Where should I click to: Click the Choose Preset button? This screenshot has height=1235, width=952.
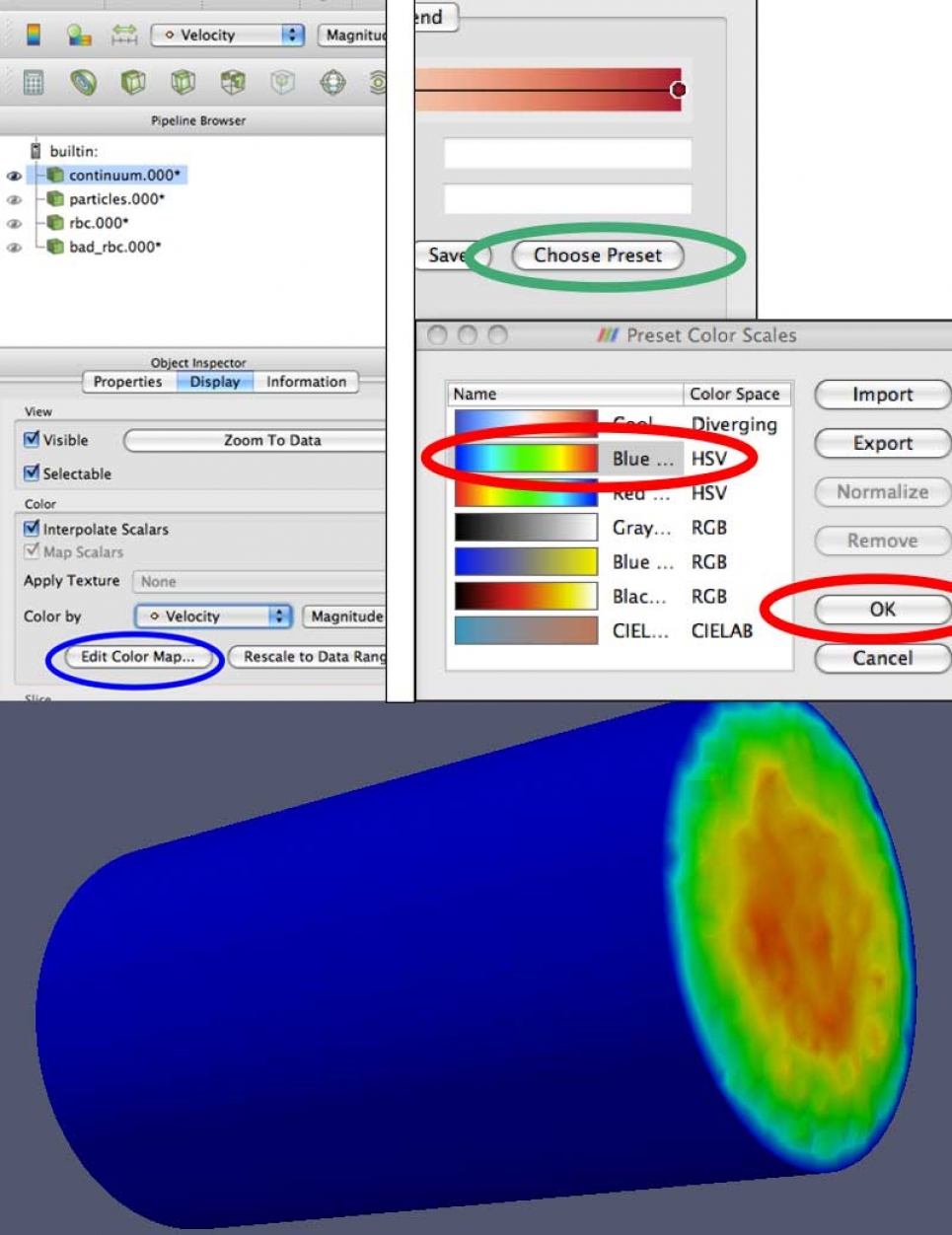598,255
